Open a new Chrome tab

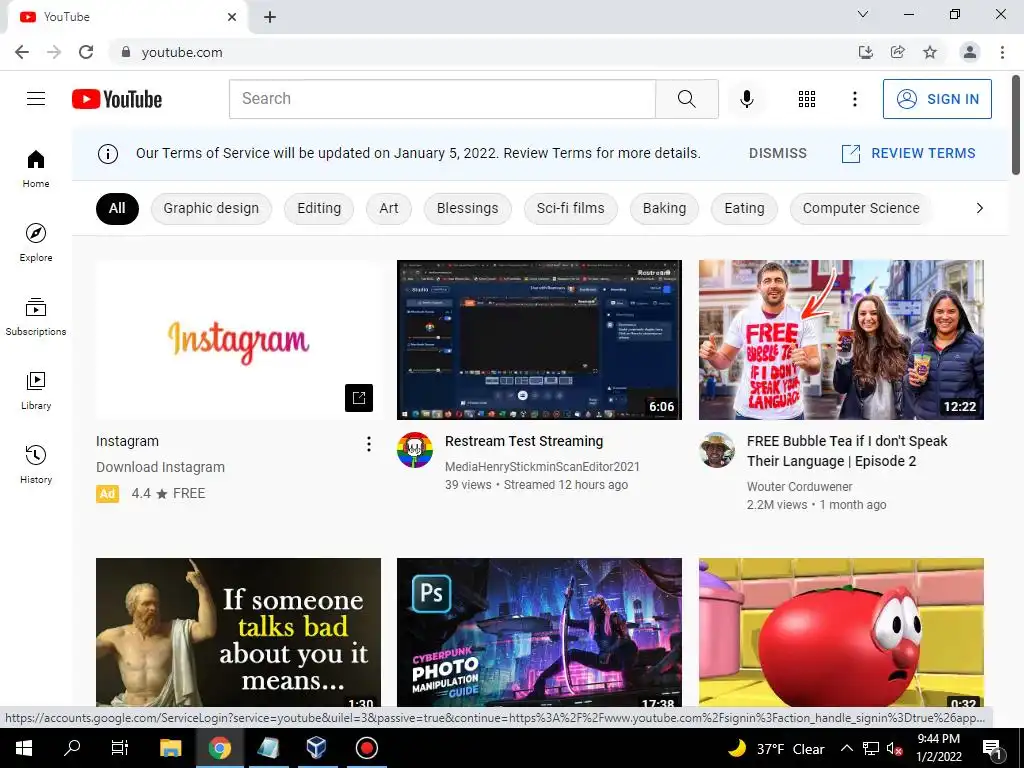click(x=270, y=17)
